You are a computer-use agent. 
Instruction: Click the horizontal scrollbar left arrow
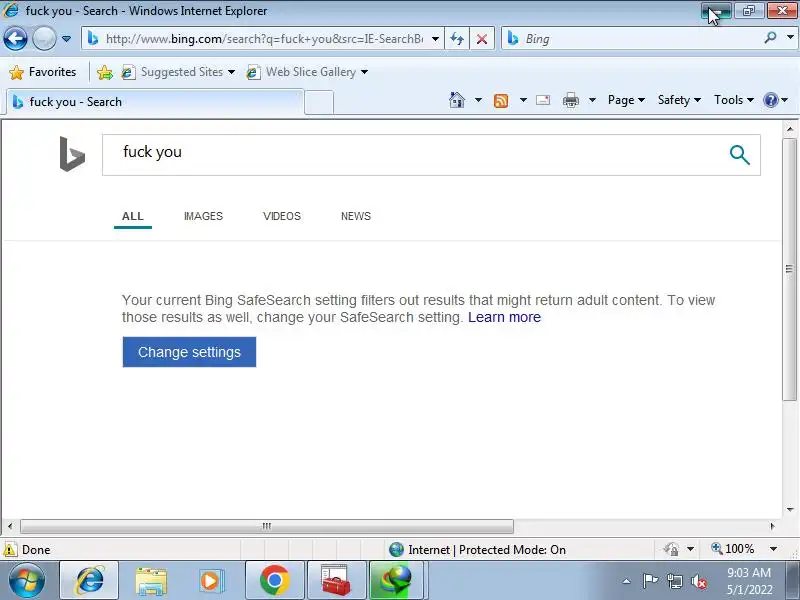click(10, 526)
